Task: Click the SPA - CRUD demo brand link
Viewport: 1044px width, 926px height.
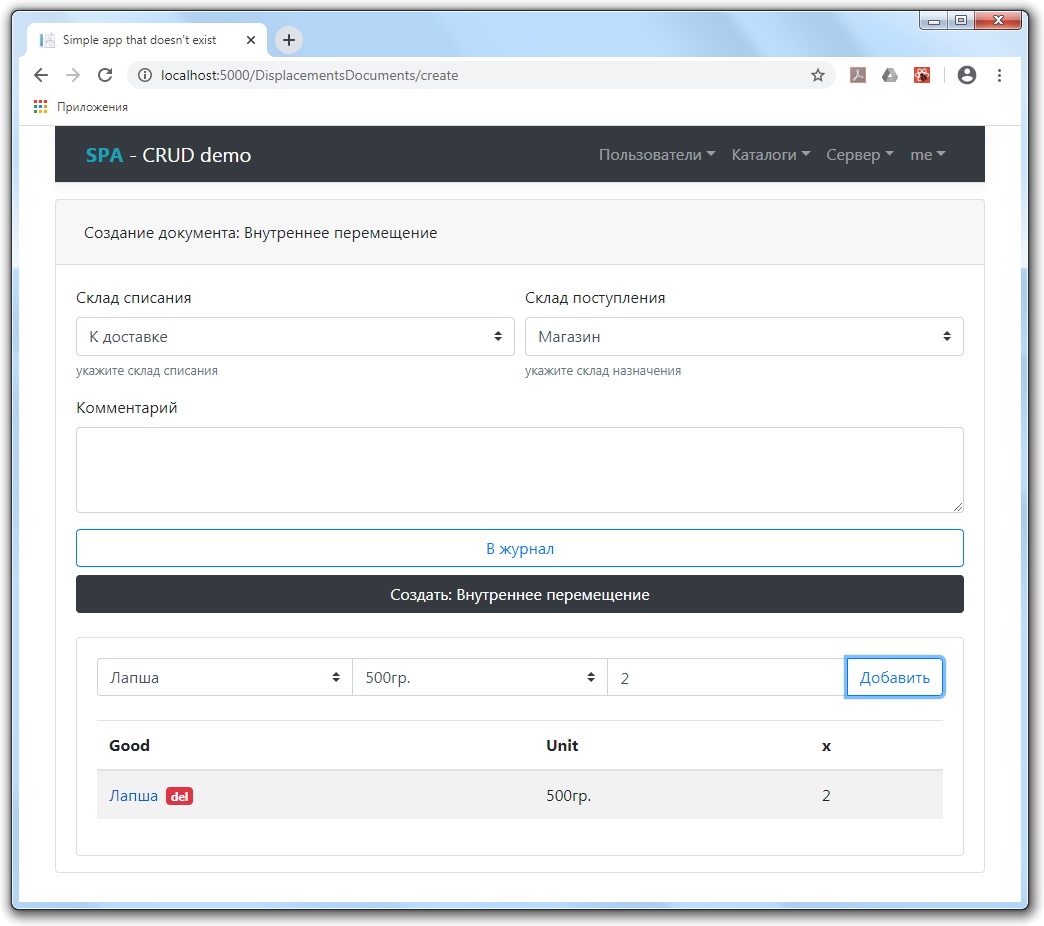Action: (x=168, y=154)
